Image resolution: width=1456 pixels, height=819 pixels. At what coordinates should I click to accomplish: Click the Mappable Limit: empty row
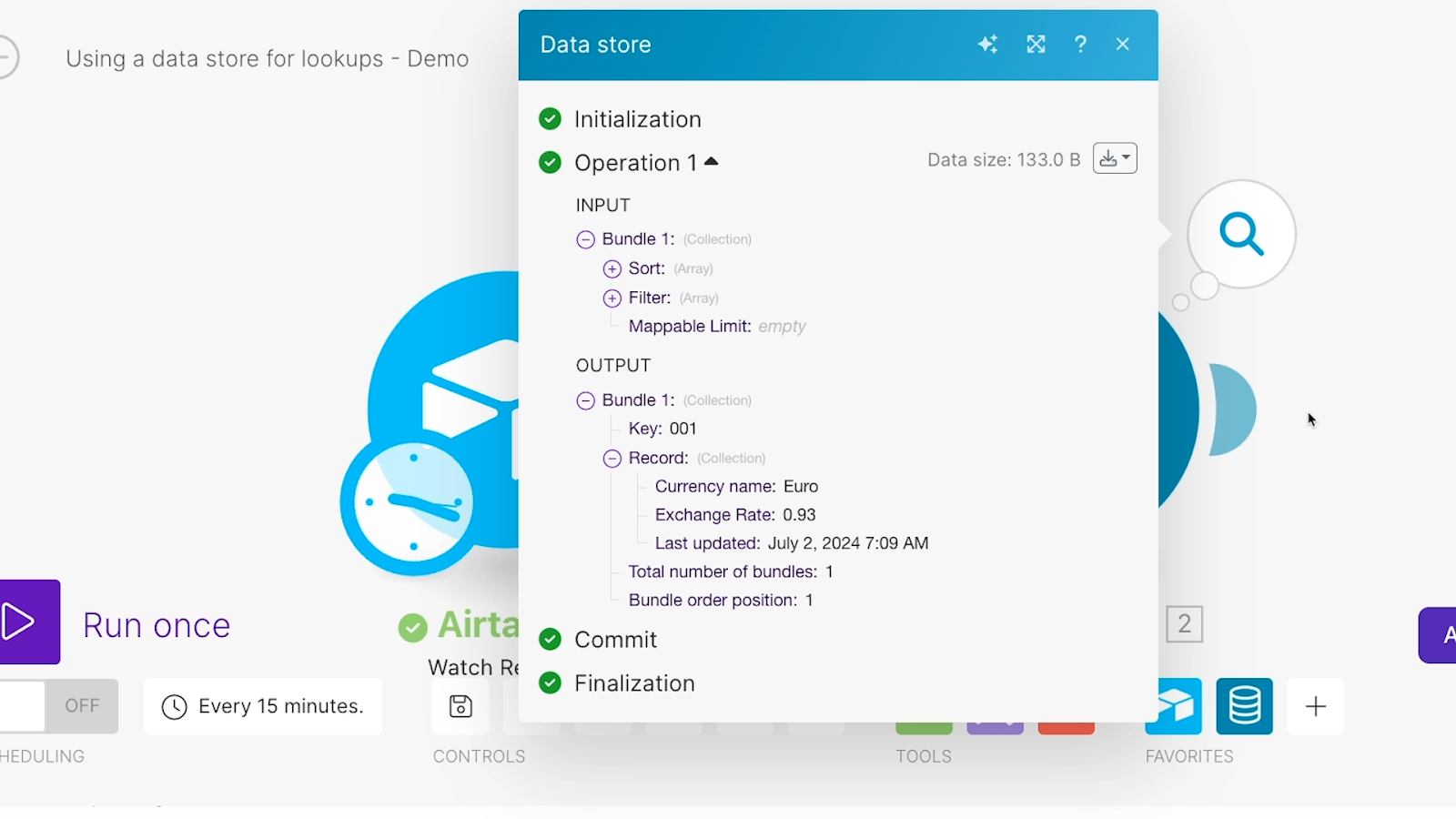(x=717, y=327)
